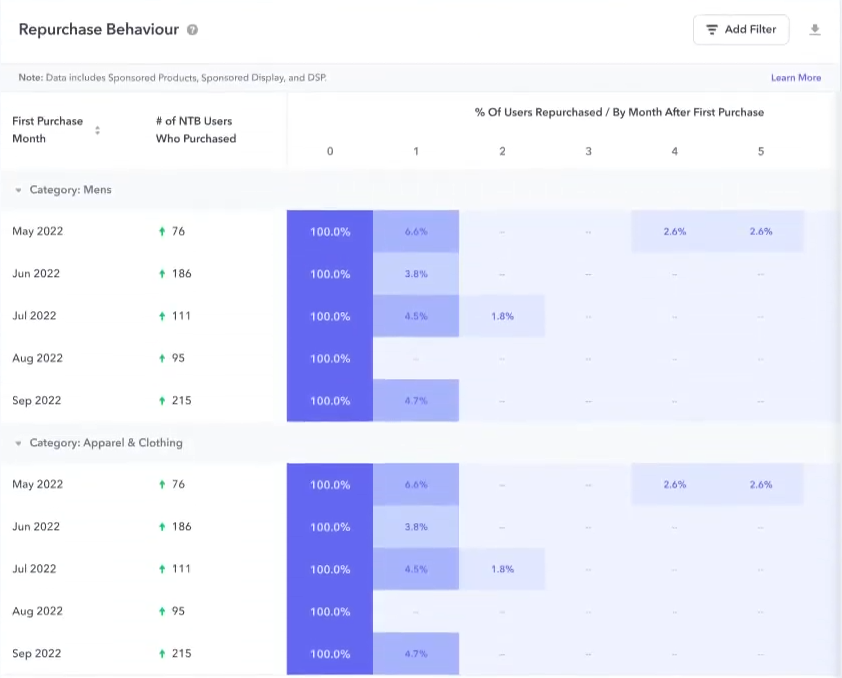Click the filter funnel icon inside Add Filter
Image resolution: width=842 pixels, height=678 pixels.
pos(714,30)
